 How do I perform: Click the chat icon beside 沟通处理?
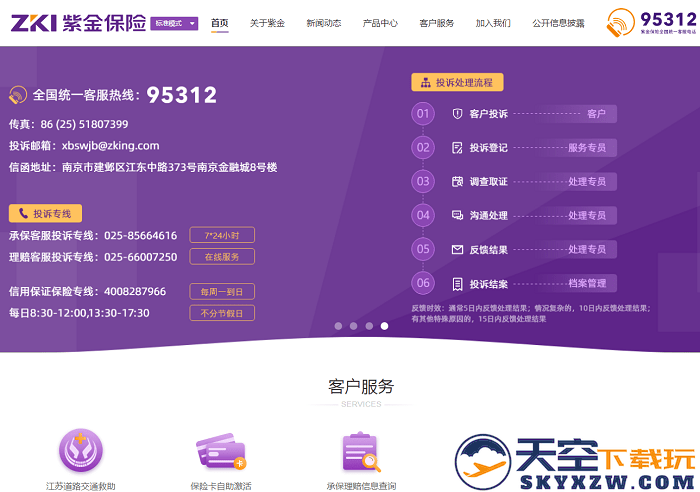(x=457, y=216)
